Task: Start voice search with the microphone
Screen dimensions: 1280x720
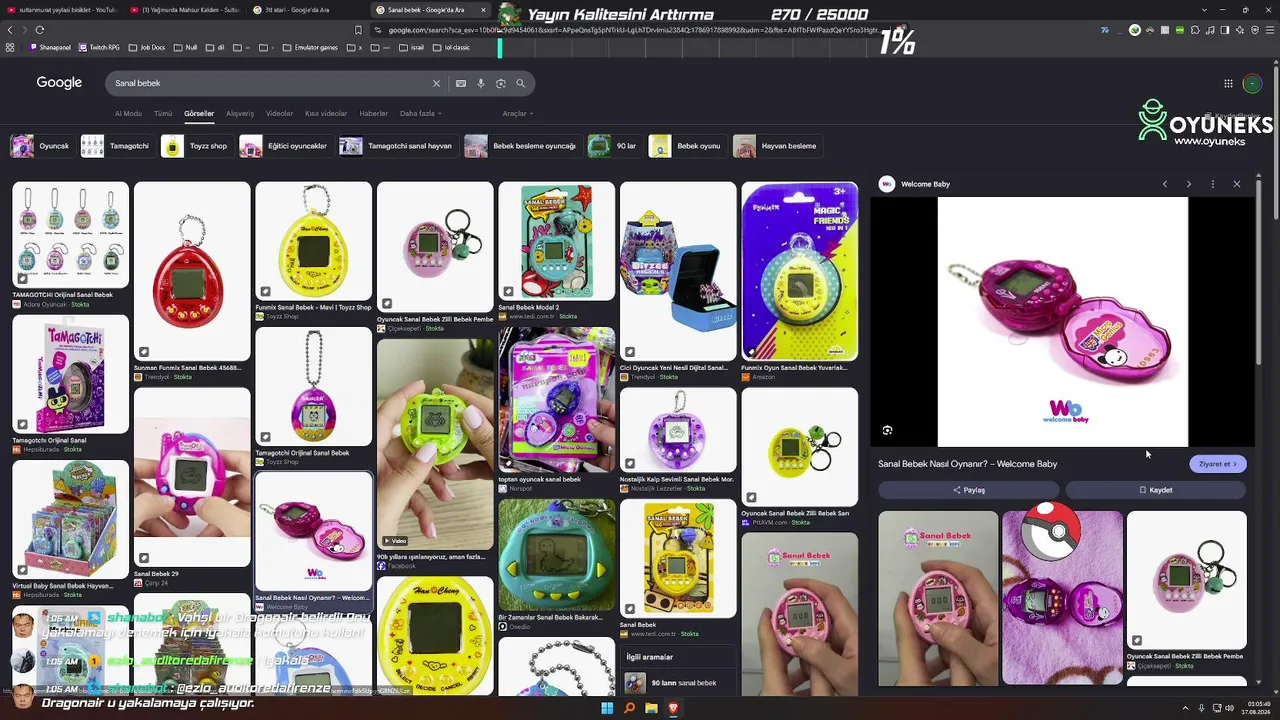Action: click(x=481, y=83)
